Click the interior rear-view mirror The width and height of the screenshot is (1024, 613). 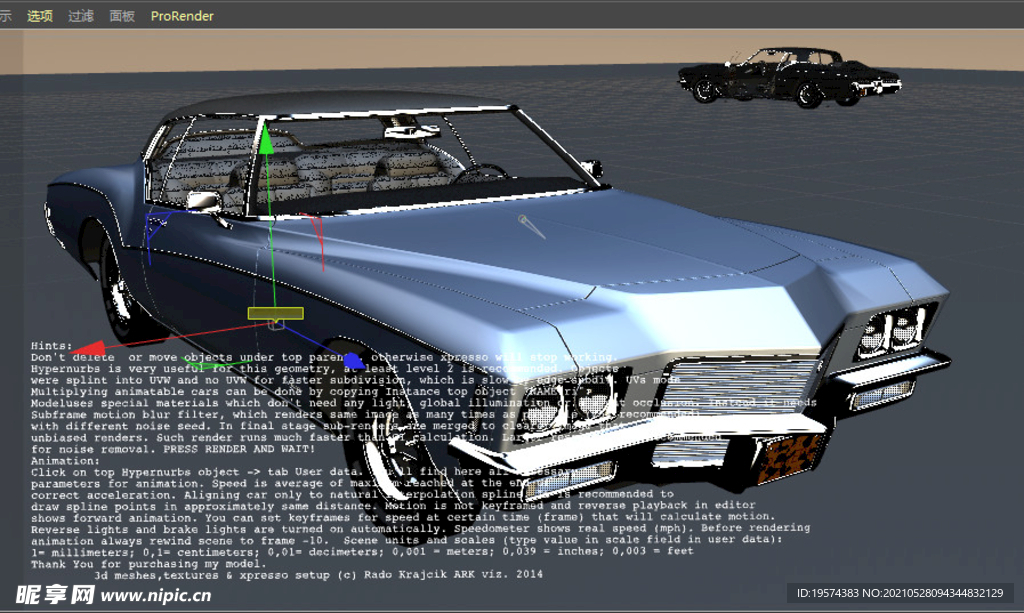click(x=412, y=132)
